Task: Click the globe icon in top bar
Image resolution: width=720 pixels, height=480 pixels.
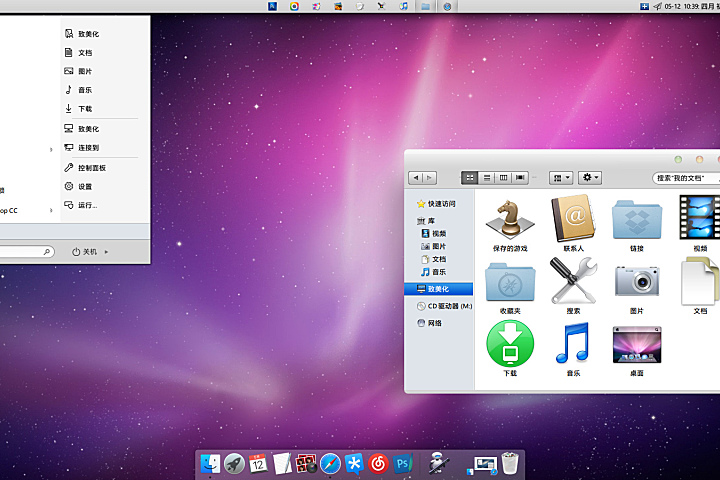Action: pos(447,6)
